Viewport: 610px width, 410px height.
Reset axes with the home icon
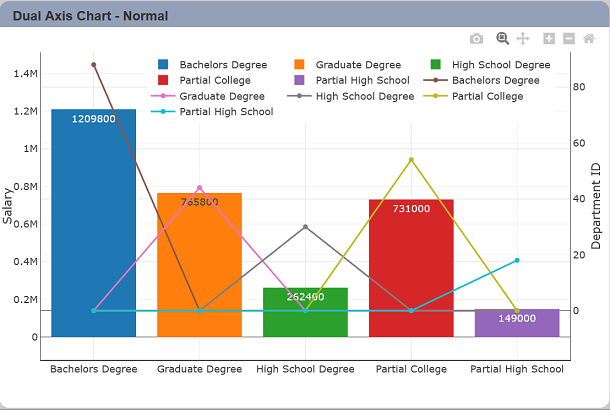click(589, 39)
